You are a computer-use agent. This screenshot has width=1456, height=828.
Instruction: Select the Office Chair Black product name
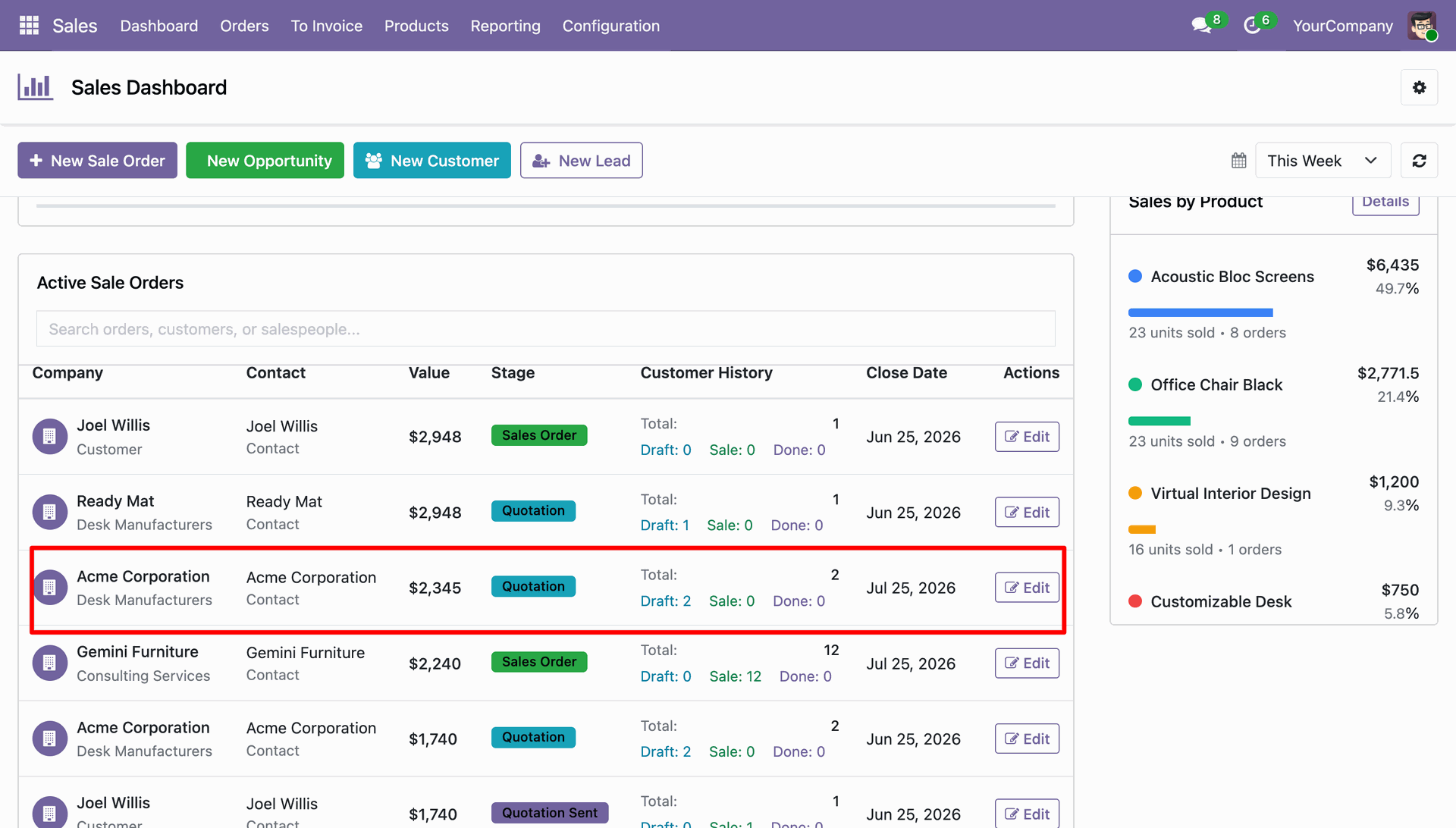pyautogui.click(x=1216, y=385)
